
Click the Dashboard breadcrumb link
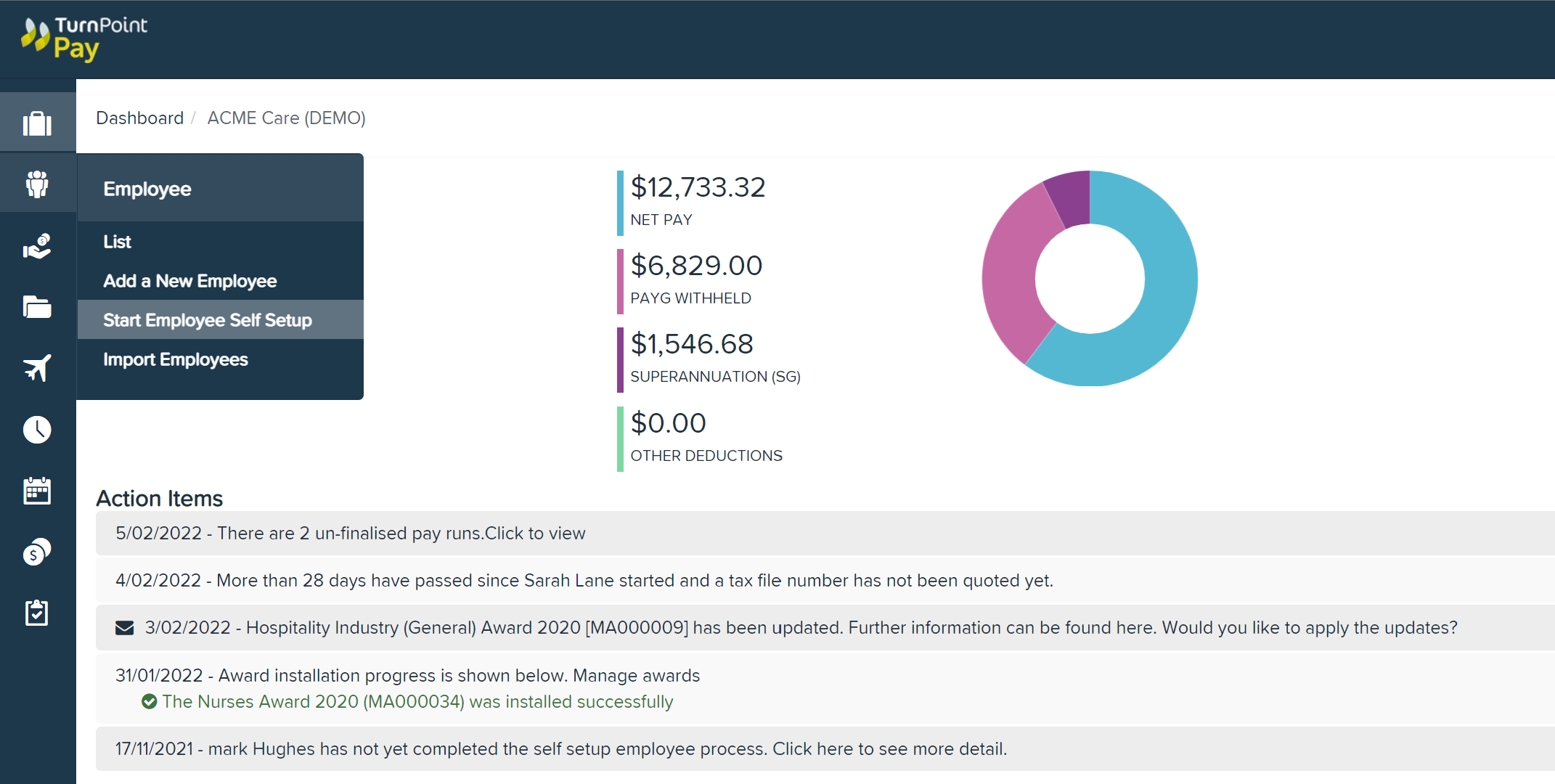point(140,118)
